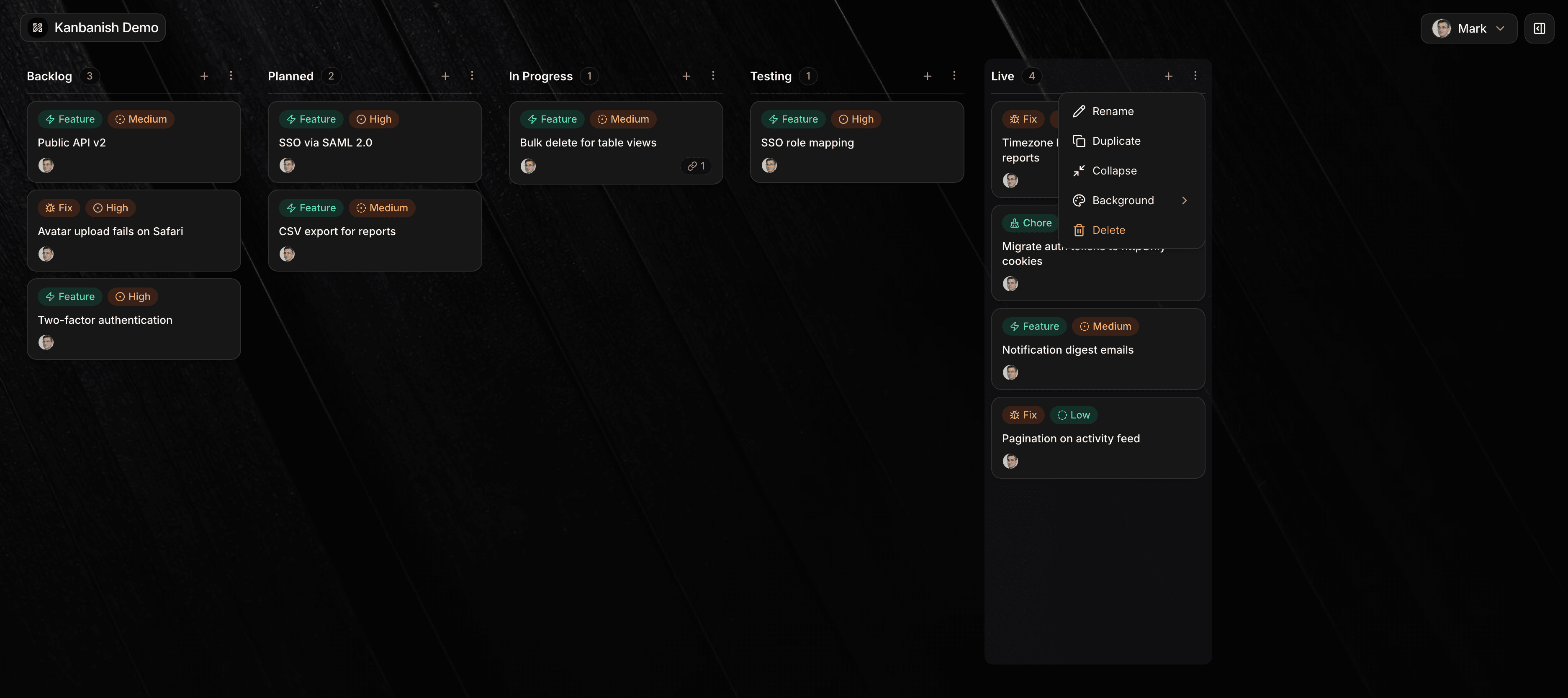This screenshot has width=1568, height=698.
Task: Click the Planned column card count badge
Action: (331, 76)
